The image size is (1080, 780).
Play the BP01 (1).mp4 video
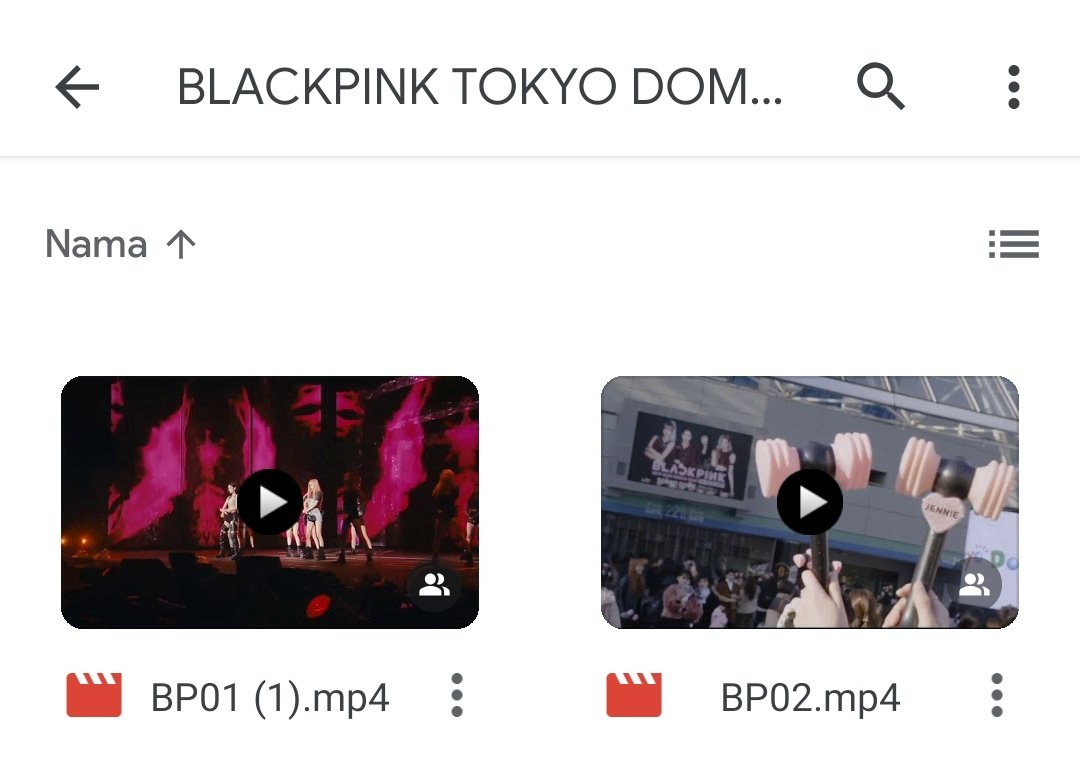click(x=270, y=502)
